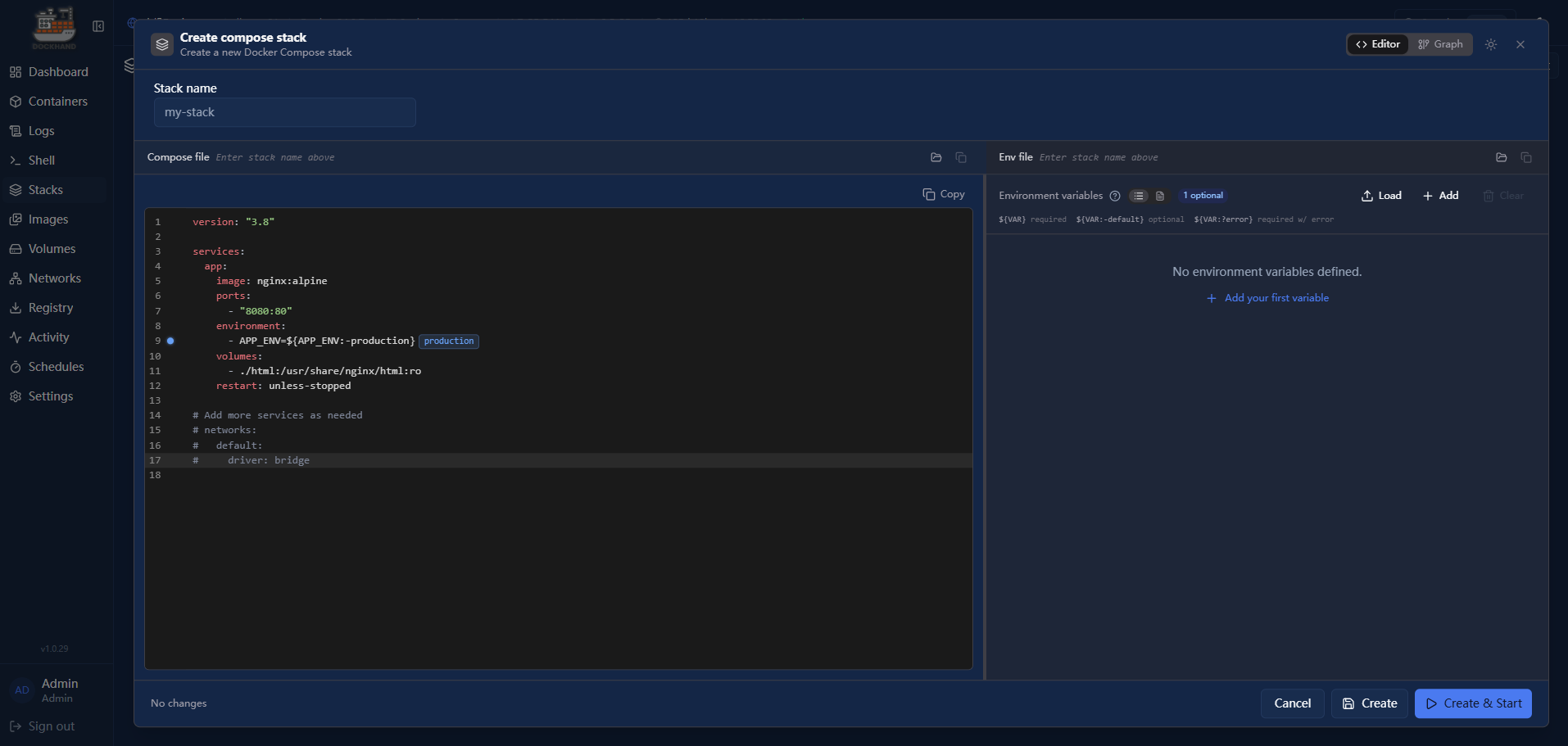Switch env variables to list view
The height and width of the screenshot is (746, 1568).
tap(1139, 196)
